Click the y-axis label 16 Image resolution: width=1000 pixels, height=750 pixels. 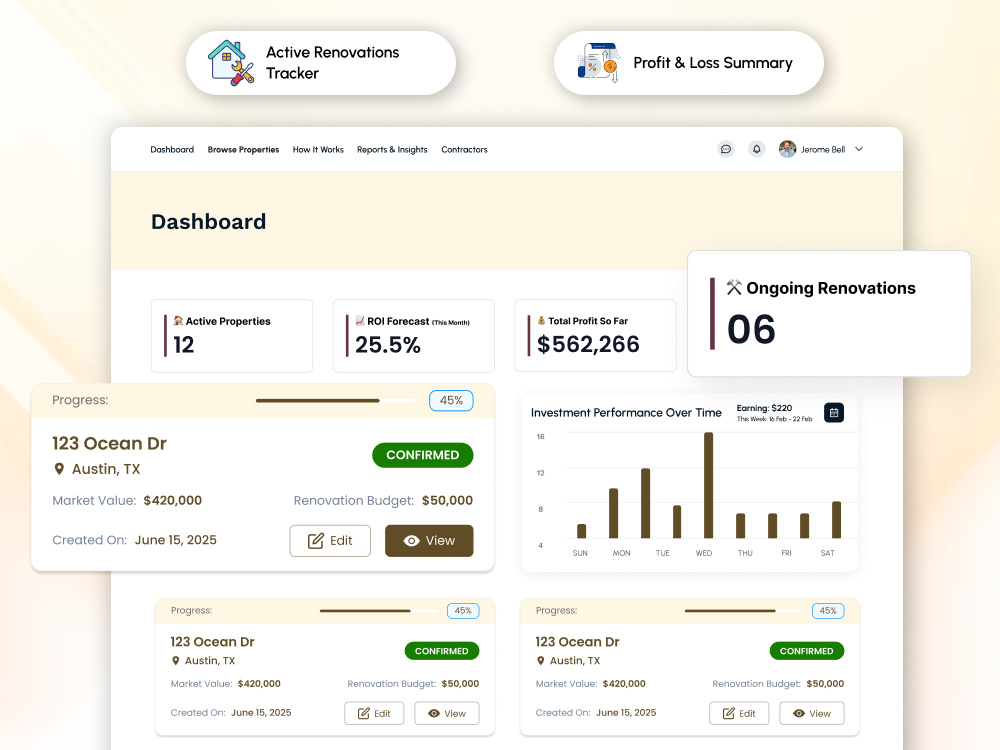[x=541, y=437]
